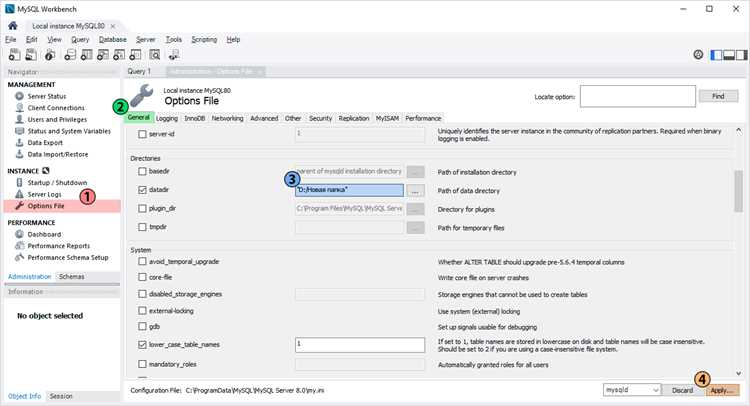Open the object inspector toolbar icon
The width and height of the screenshot is (750, 406).
point(50,55)
